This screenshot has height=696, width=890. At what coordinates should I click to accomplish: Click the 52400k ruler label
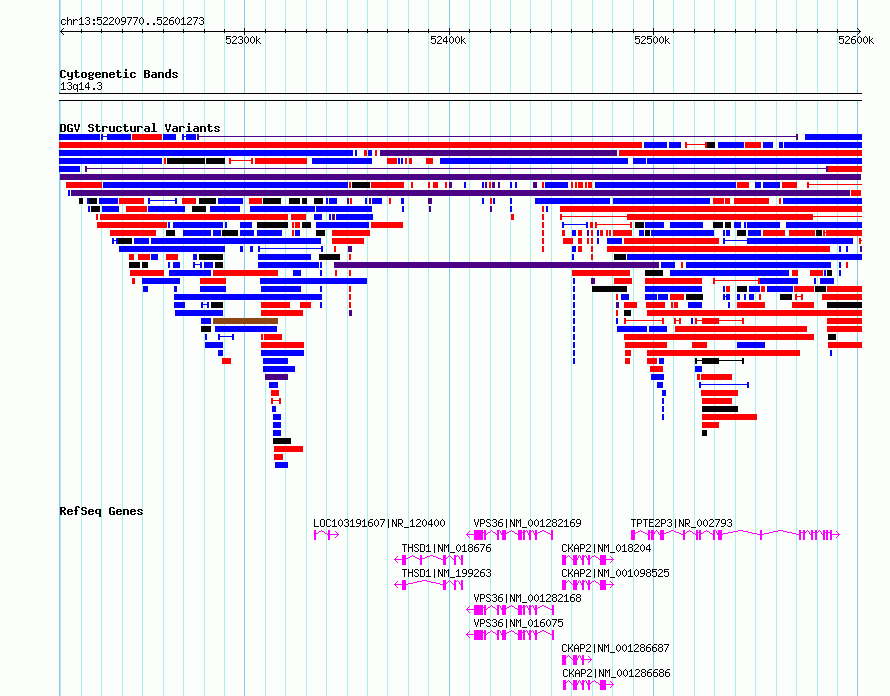[448, 40]
